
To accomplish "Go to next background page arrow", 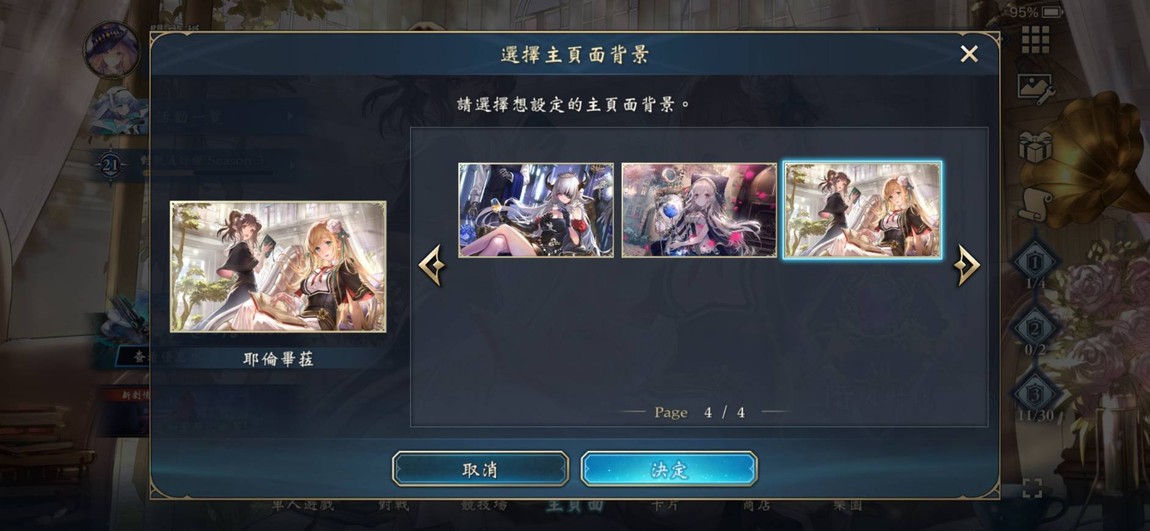I will (967, 266).
